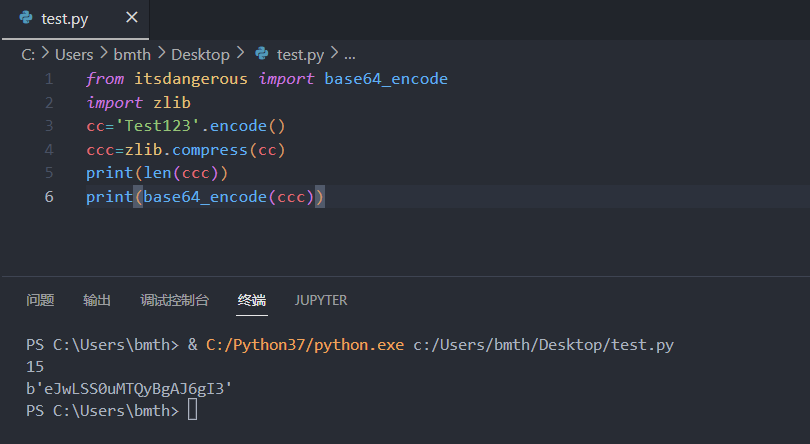
Task: Open the 调试控制台 panel tab
Action: (175, 300)
